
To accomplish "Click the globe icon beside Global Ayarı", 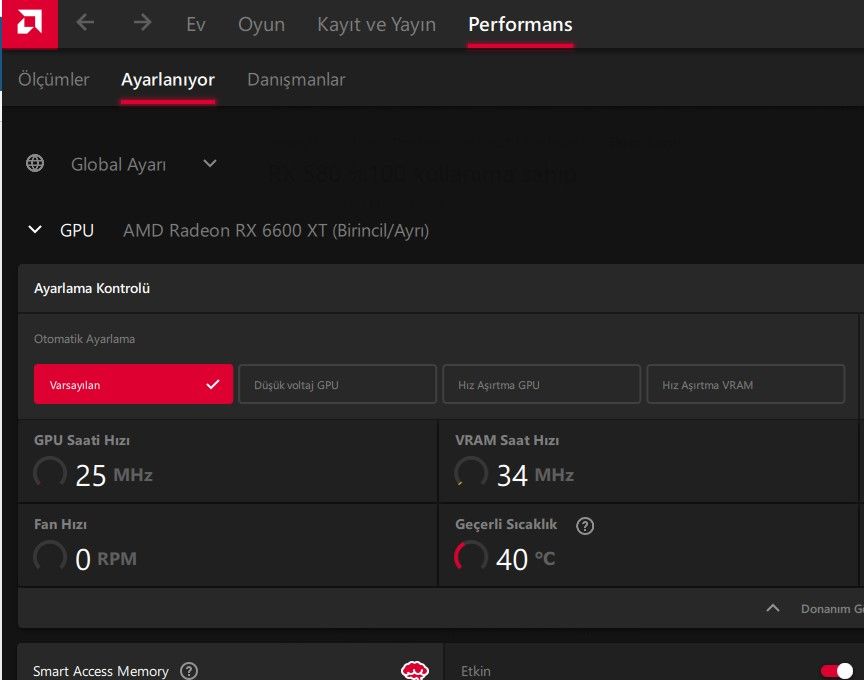I will click(x=35, y=163).
